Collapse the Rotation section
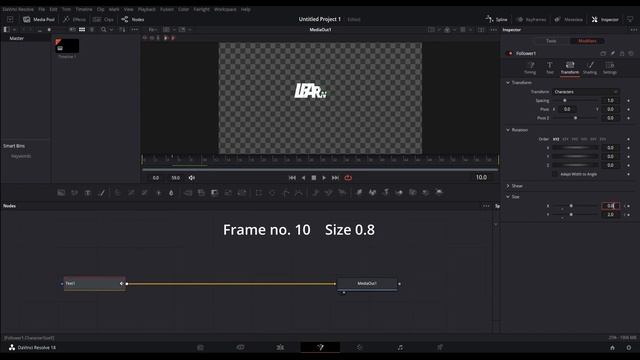The width and height of the screenshot is (640, 360). (508, 130)
